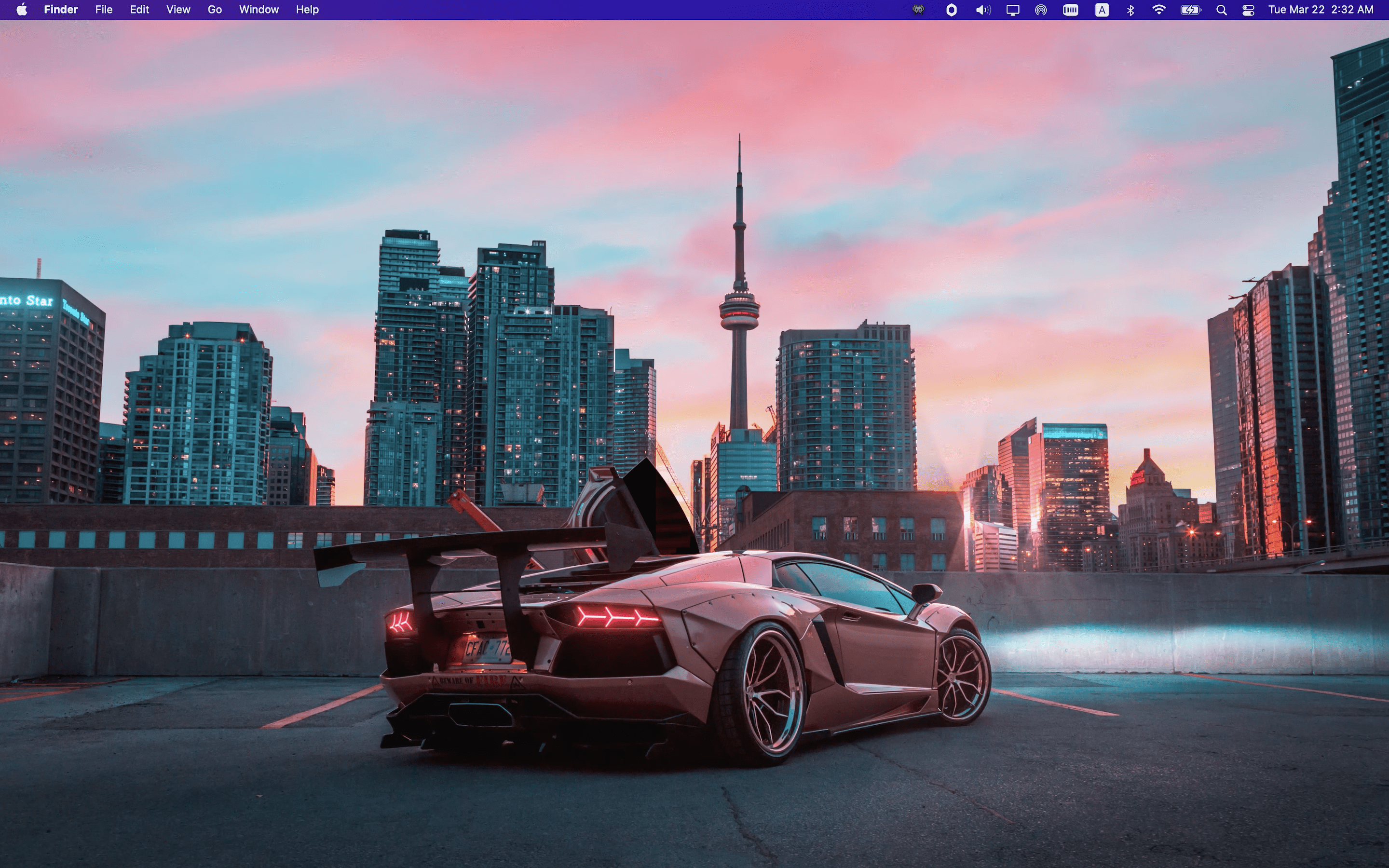
Task: Open the AirPlay concentric circles icon
Action: pyautogui.click(x=1041, y=9)
